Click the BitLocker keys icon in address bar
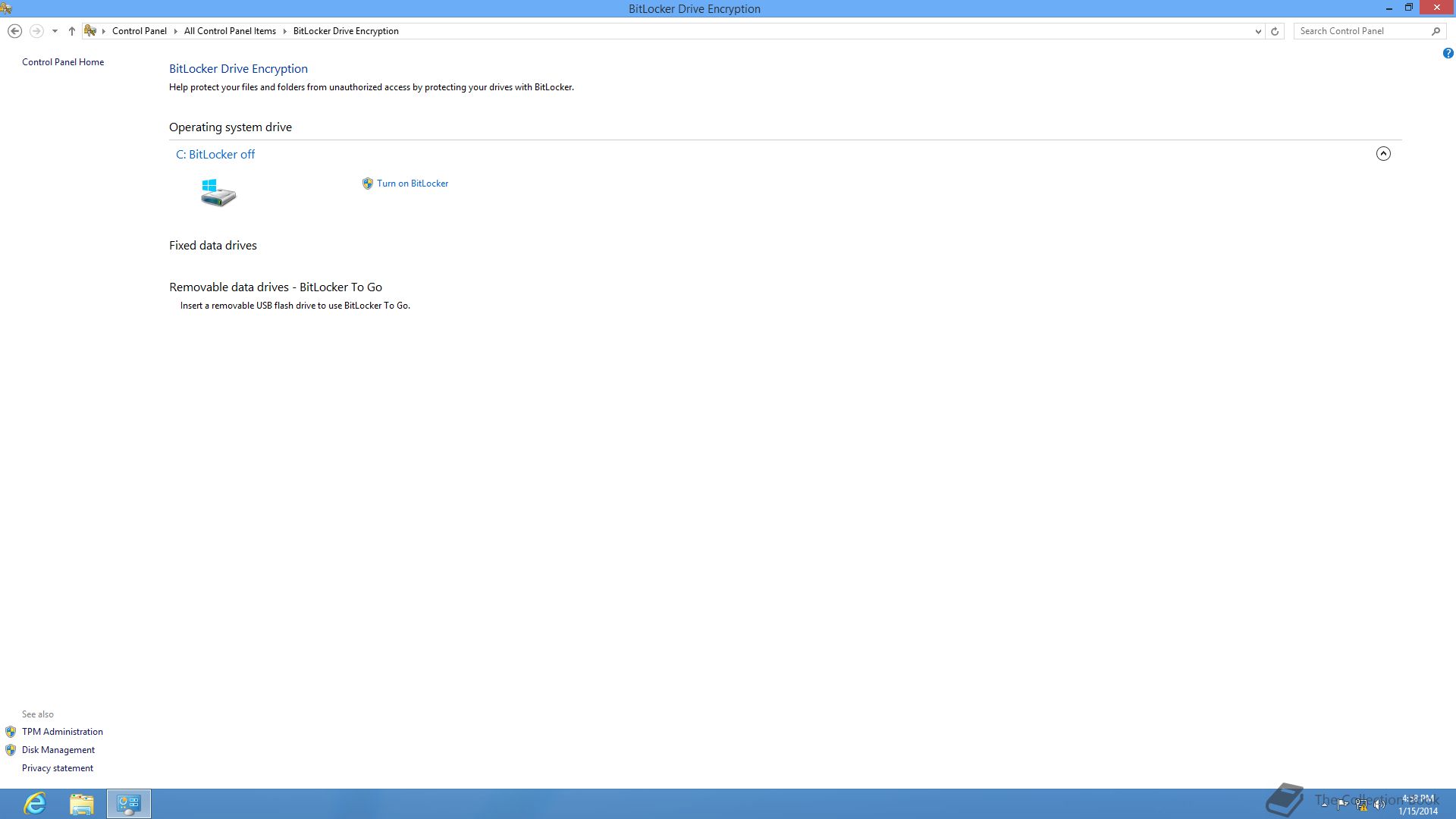Screen dimensions: 1456x819 coord(90,31)
